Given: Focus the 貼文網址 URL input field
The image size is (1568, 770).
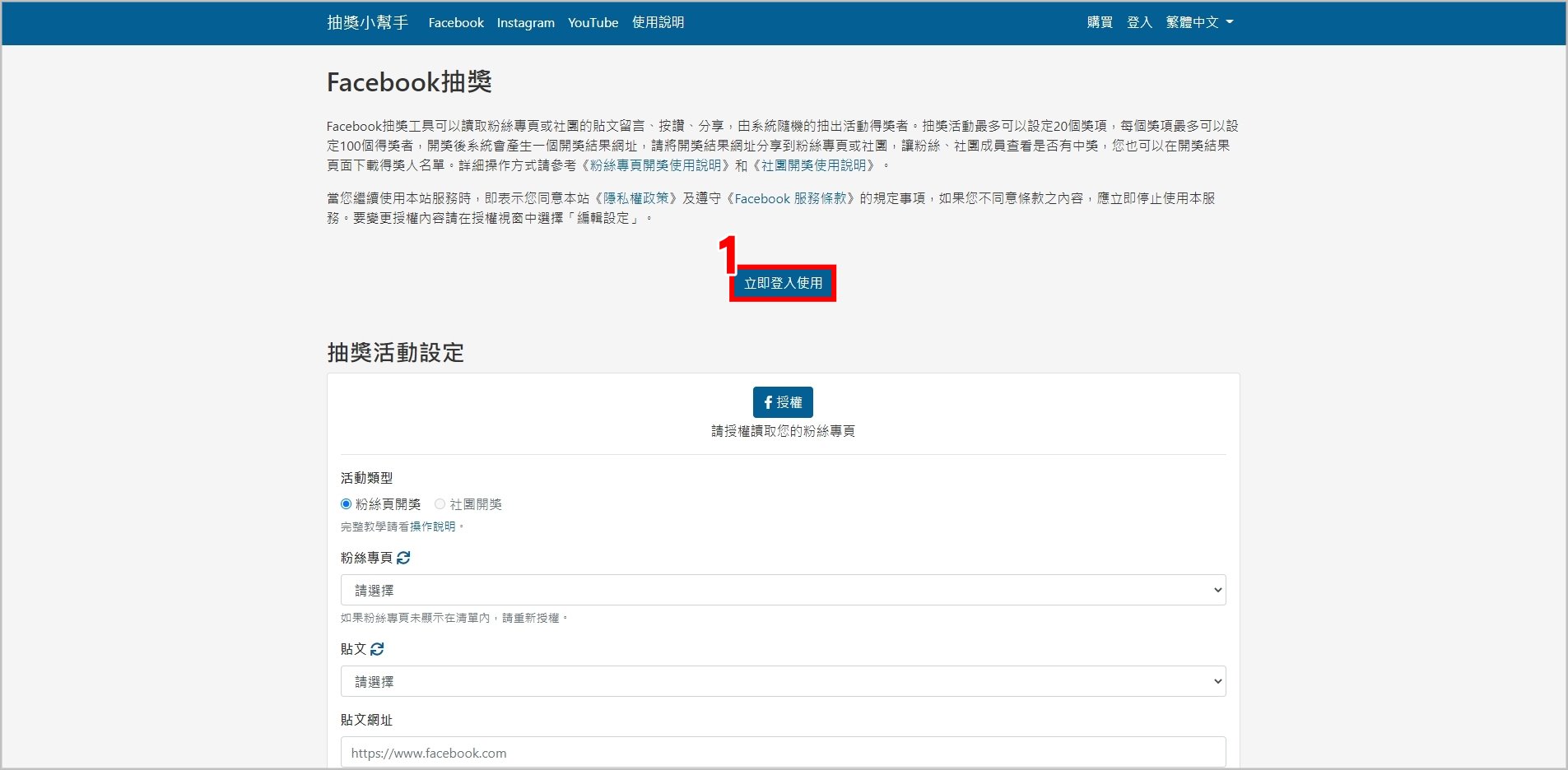Looking at the screenshot, I should [783, 752].
